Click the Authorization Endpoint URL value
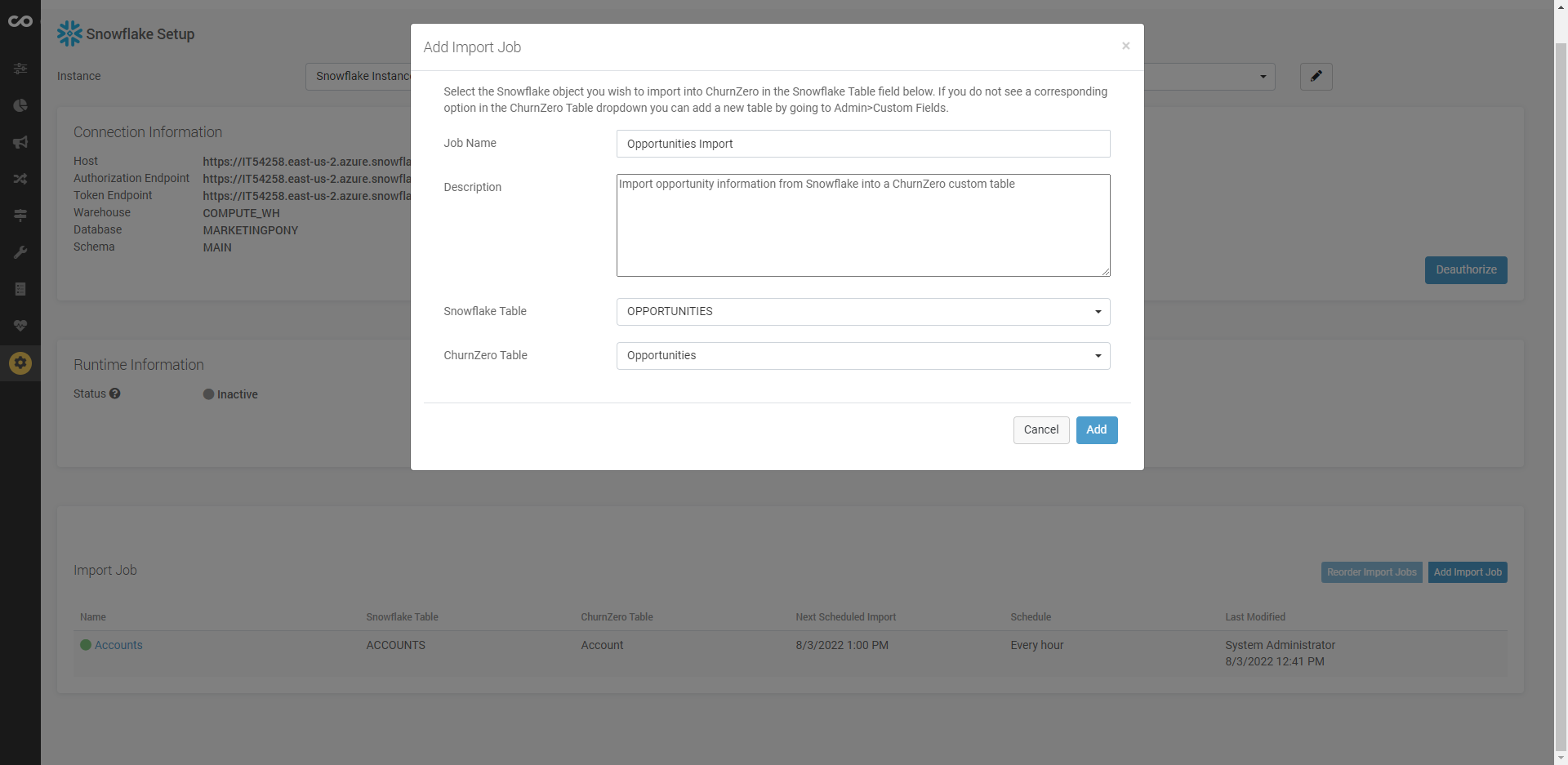Viewport: 1568px width, 765px height. coord(306,179)
